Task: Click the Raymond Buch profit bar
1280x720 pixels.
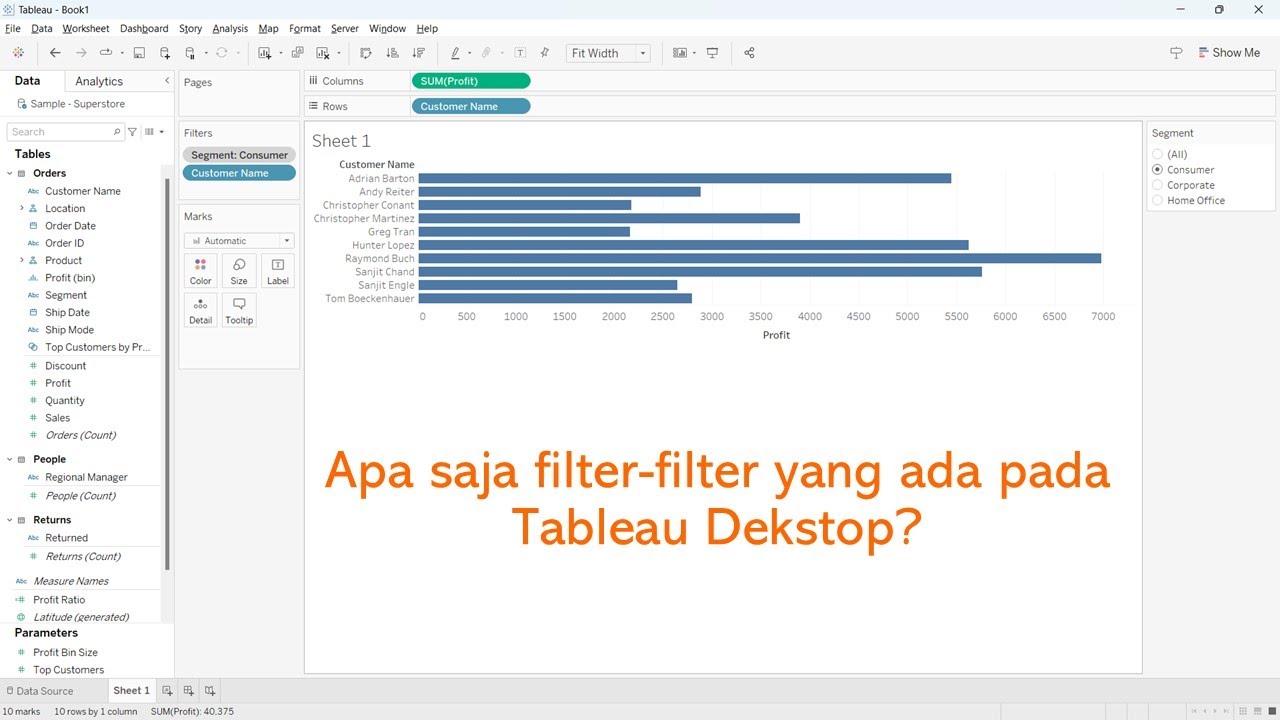Action: (759, 258)
